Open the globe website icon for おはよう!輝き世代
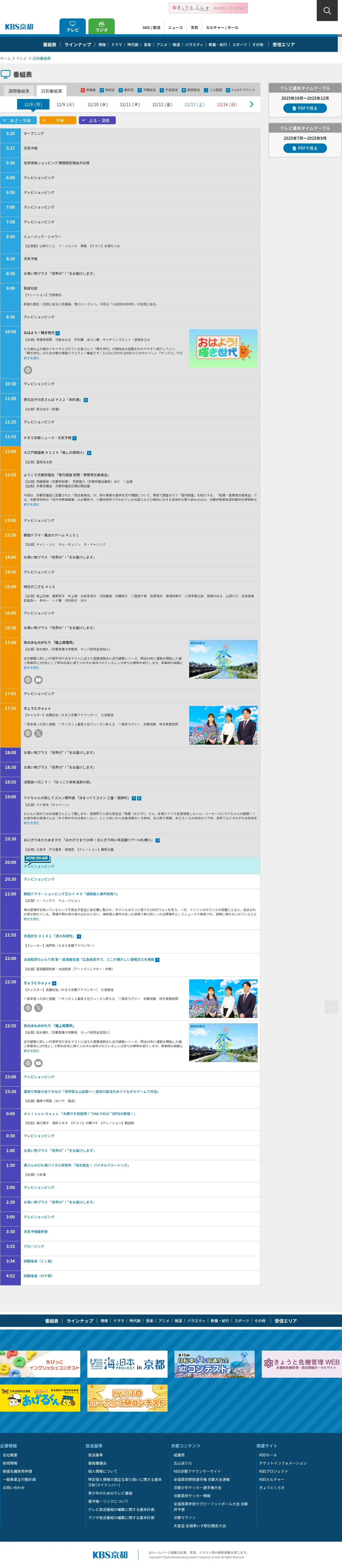This screenshot has width=342, height=1568. 27,370
